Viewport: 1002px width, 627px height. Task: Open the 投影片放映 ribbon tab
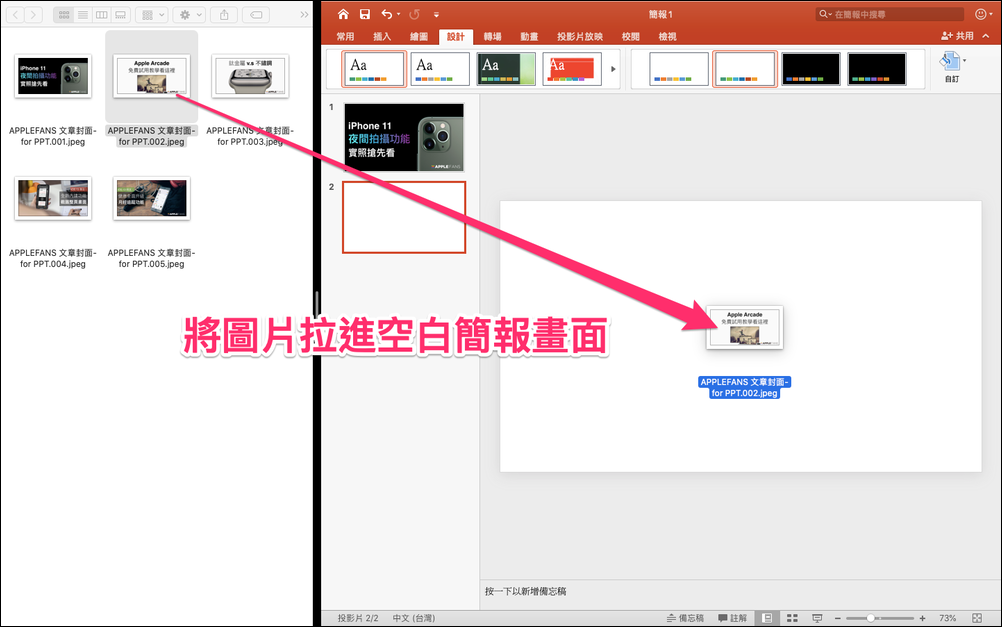pyautogui.click(x=580, y=36)
